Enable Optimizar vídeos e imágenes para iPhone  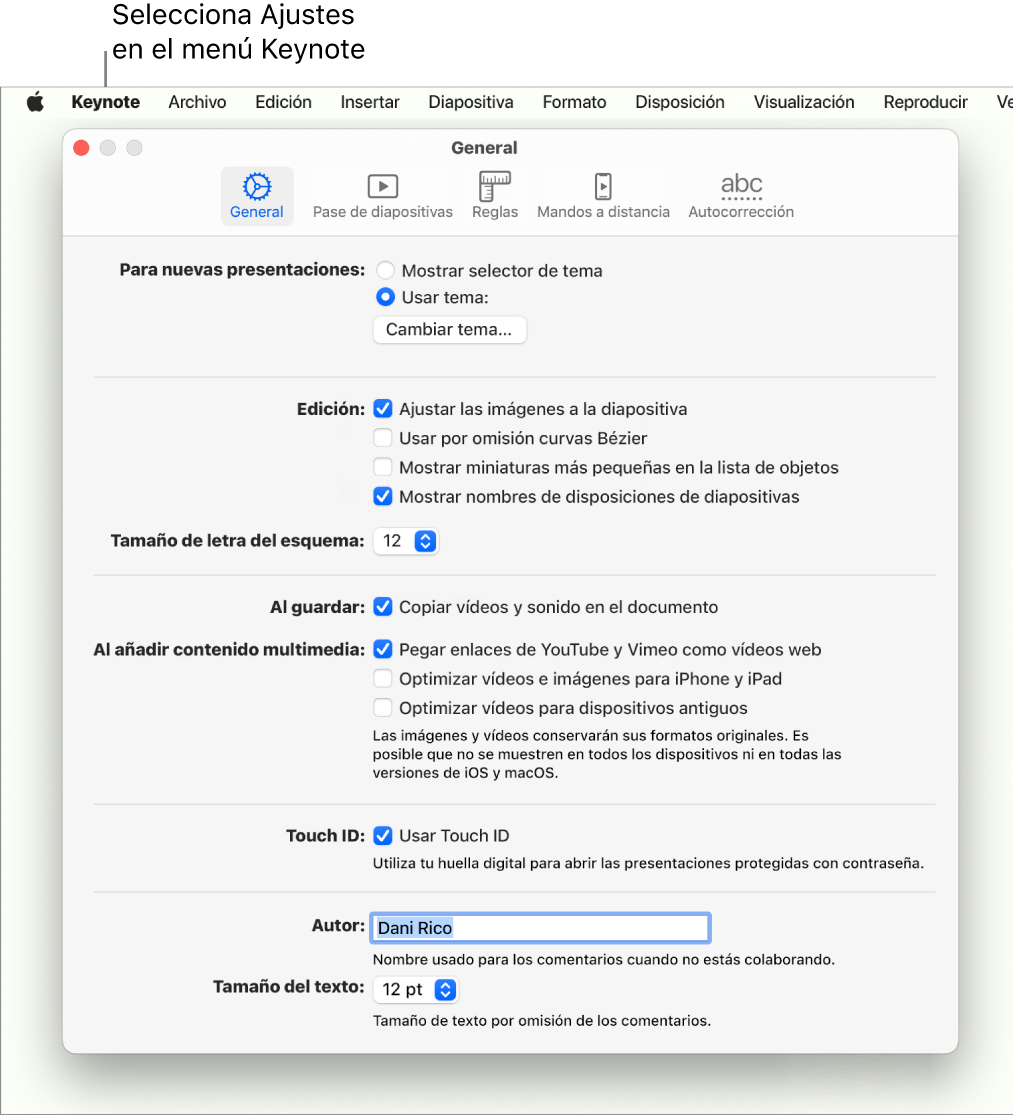382,678
